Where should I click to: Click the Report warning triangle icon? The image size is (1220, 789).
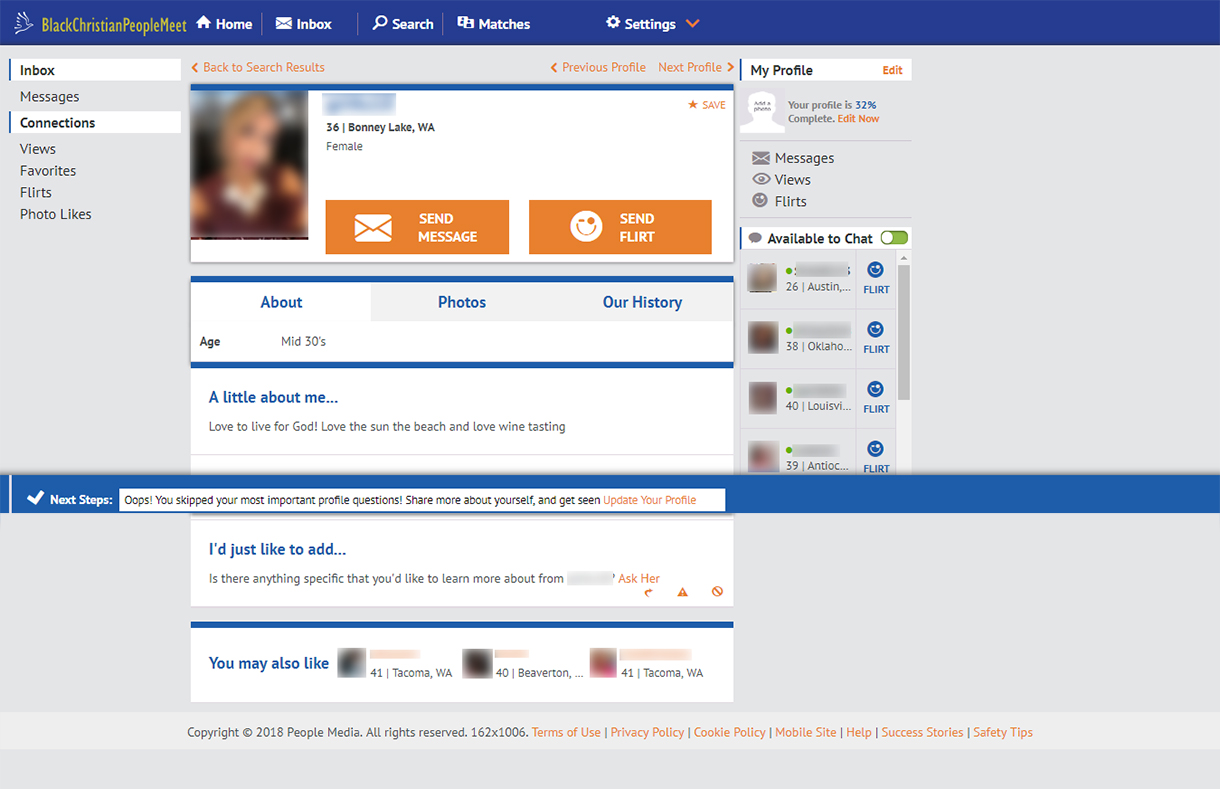click(x=683, y=592)
